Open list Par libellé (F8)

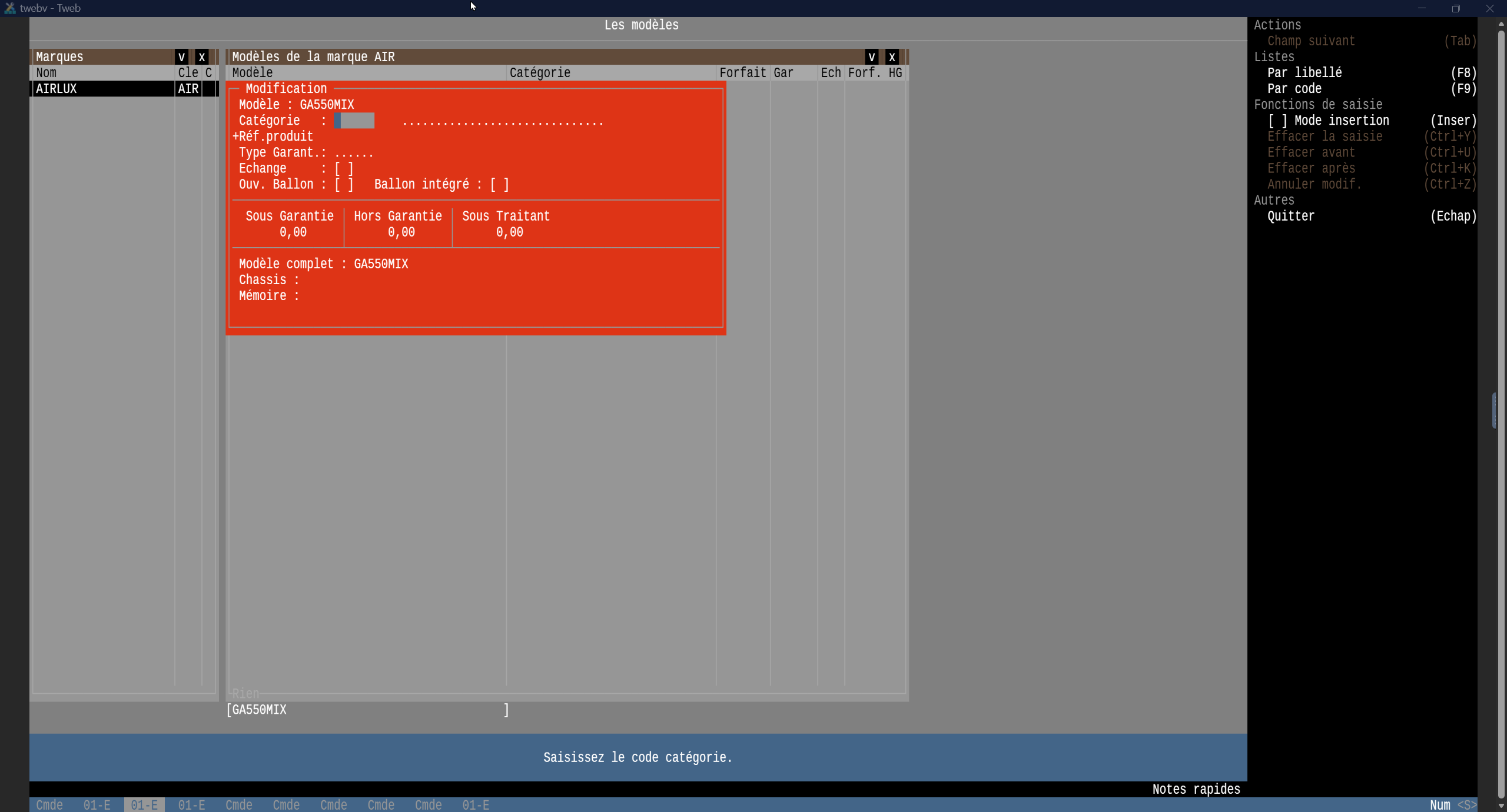tap(1304, 73)
